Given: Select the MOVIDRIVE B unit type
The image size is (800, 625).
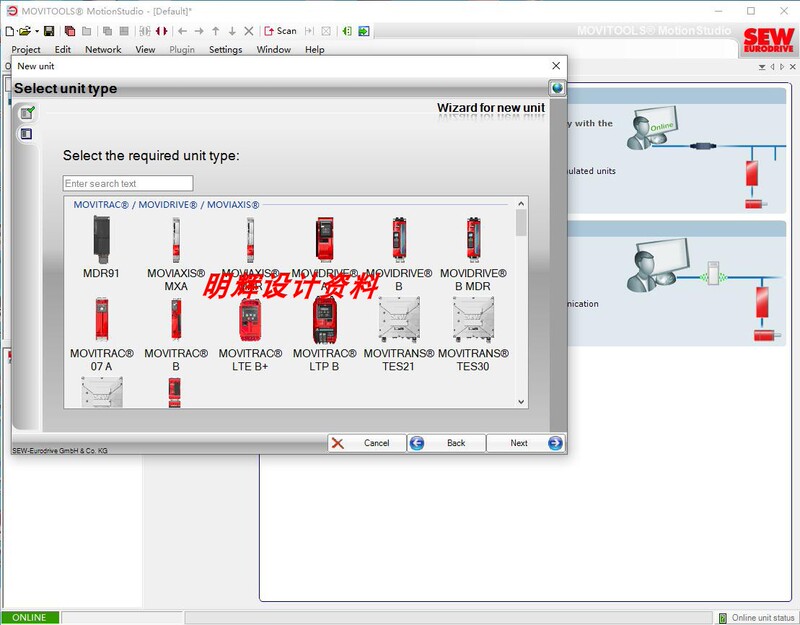Looking at the screenshot, I should tap(399, 254).
